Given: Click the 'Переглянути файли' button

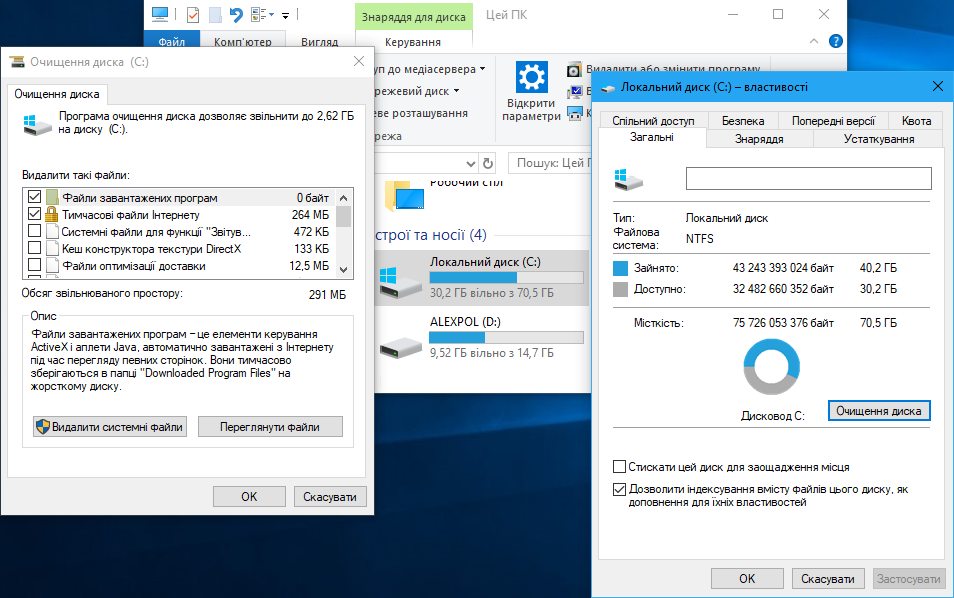Looking at the screenshot, I should click(269, 427).
